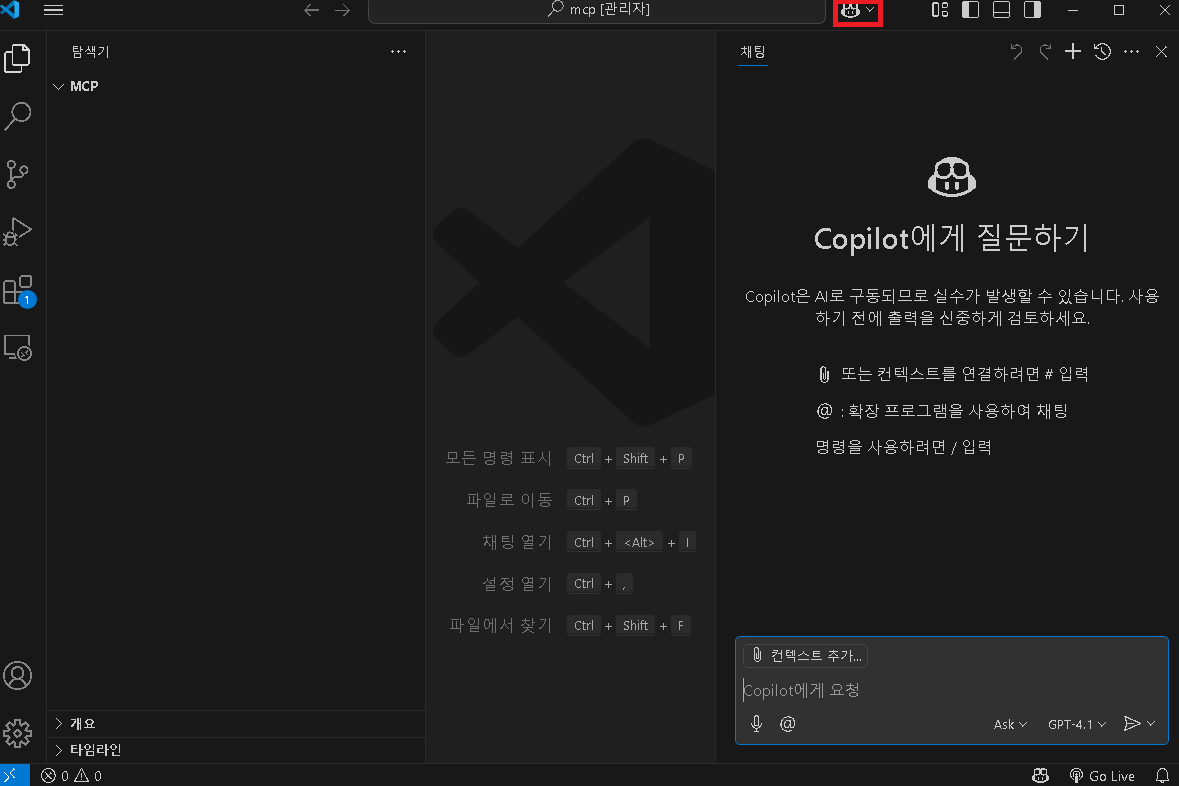This screenshot has height=786, width=1179.
Task: Select the 채팅 tab
Action: coord(753,52)
